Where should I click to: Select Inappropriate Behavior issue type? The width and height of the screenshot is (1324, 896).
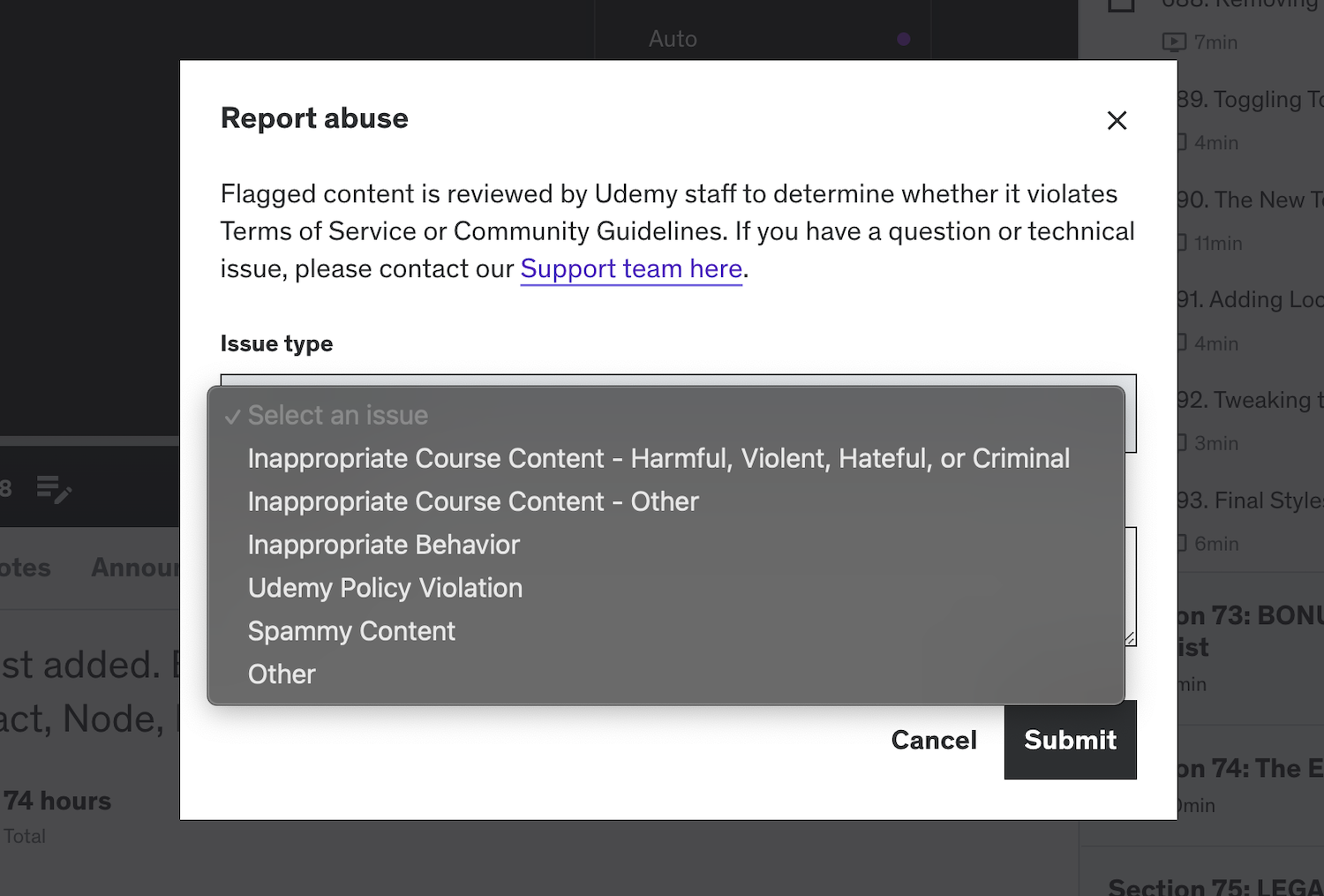(384, 545)
